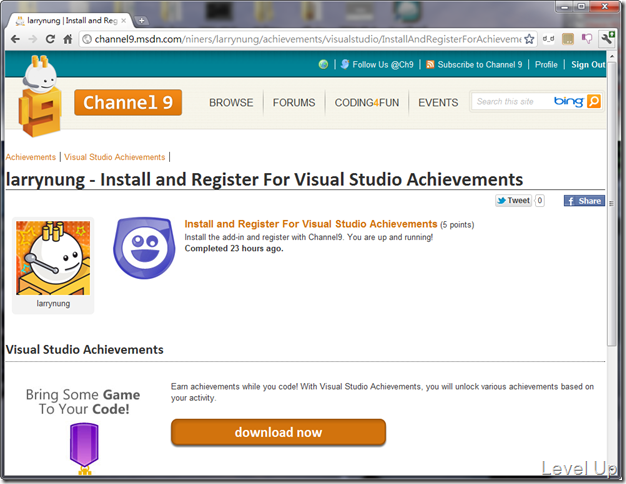Click the 'Earn achievements while you code!' paragraph

point(382,392)
